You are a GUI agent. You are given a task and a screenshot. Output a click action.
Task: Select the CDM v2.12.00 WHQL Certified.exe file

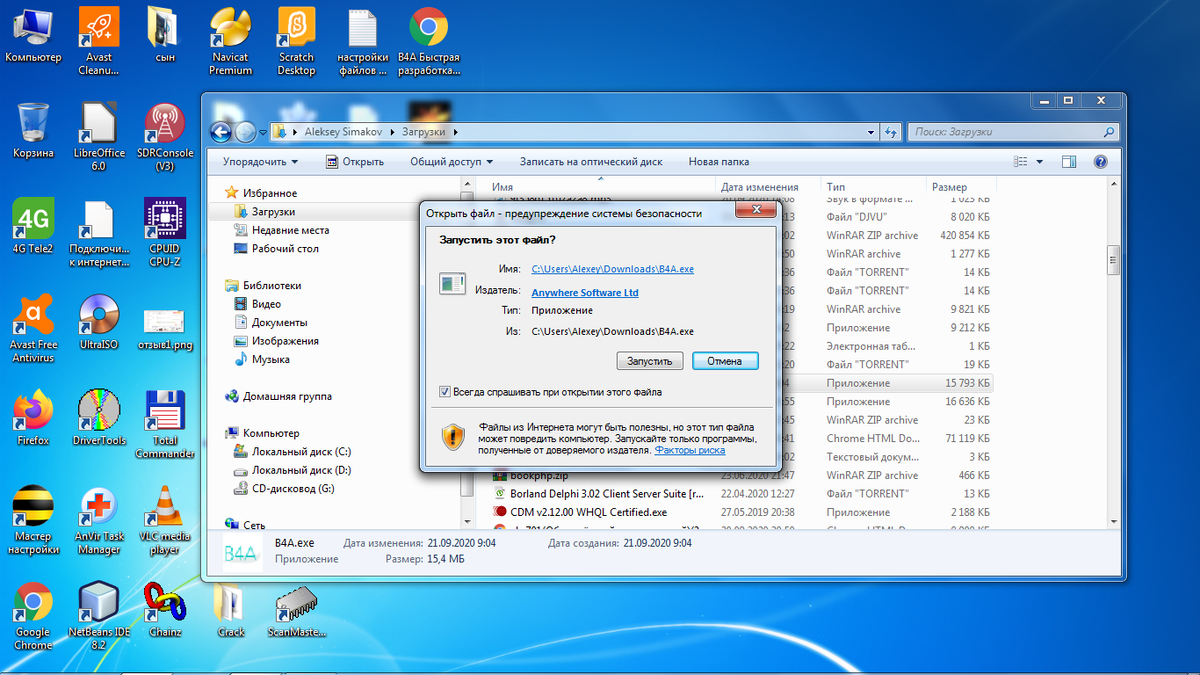588,512
